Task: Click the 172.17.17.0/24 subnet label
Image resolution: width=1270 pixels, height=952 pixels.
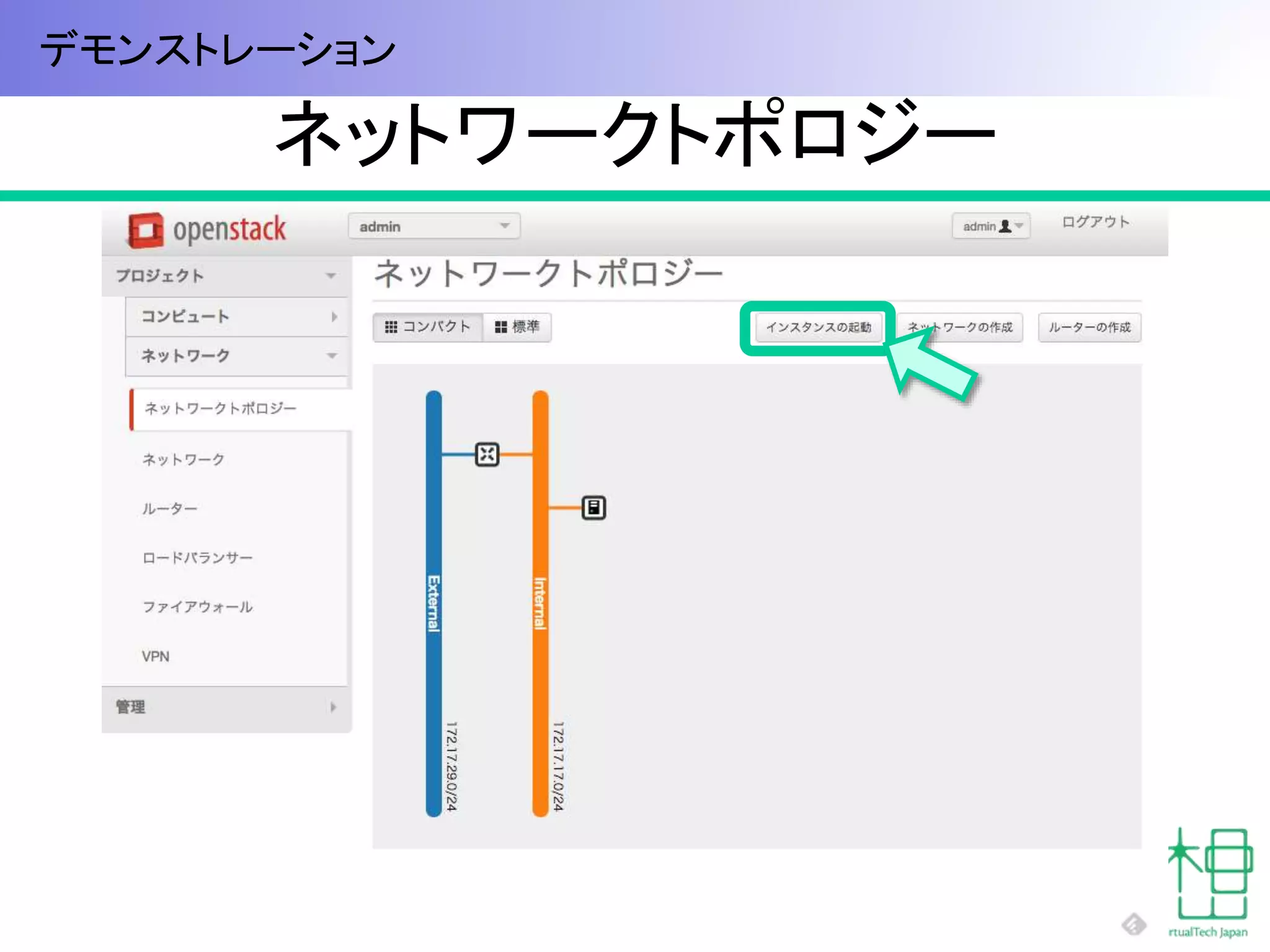Action: click(x=558, y=766)
